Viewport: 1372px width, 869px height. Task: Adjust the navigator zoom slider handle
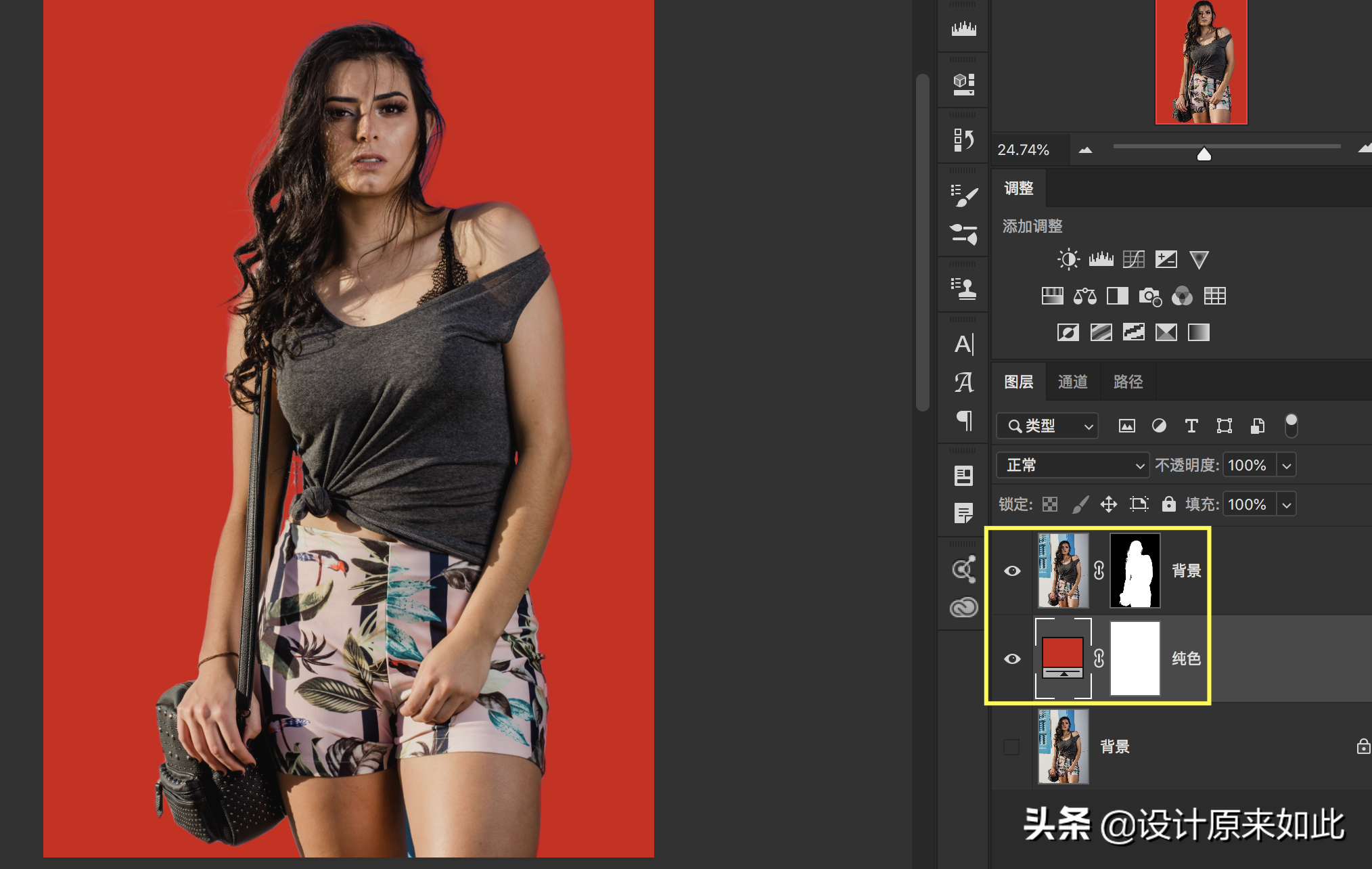pyautogui.click(x=1204, y=154)
